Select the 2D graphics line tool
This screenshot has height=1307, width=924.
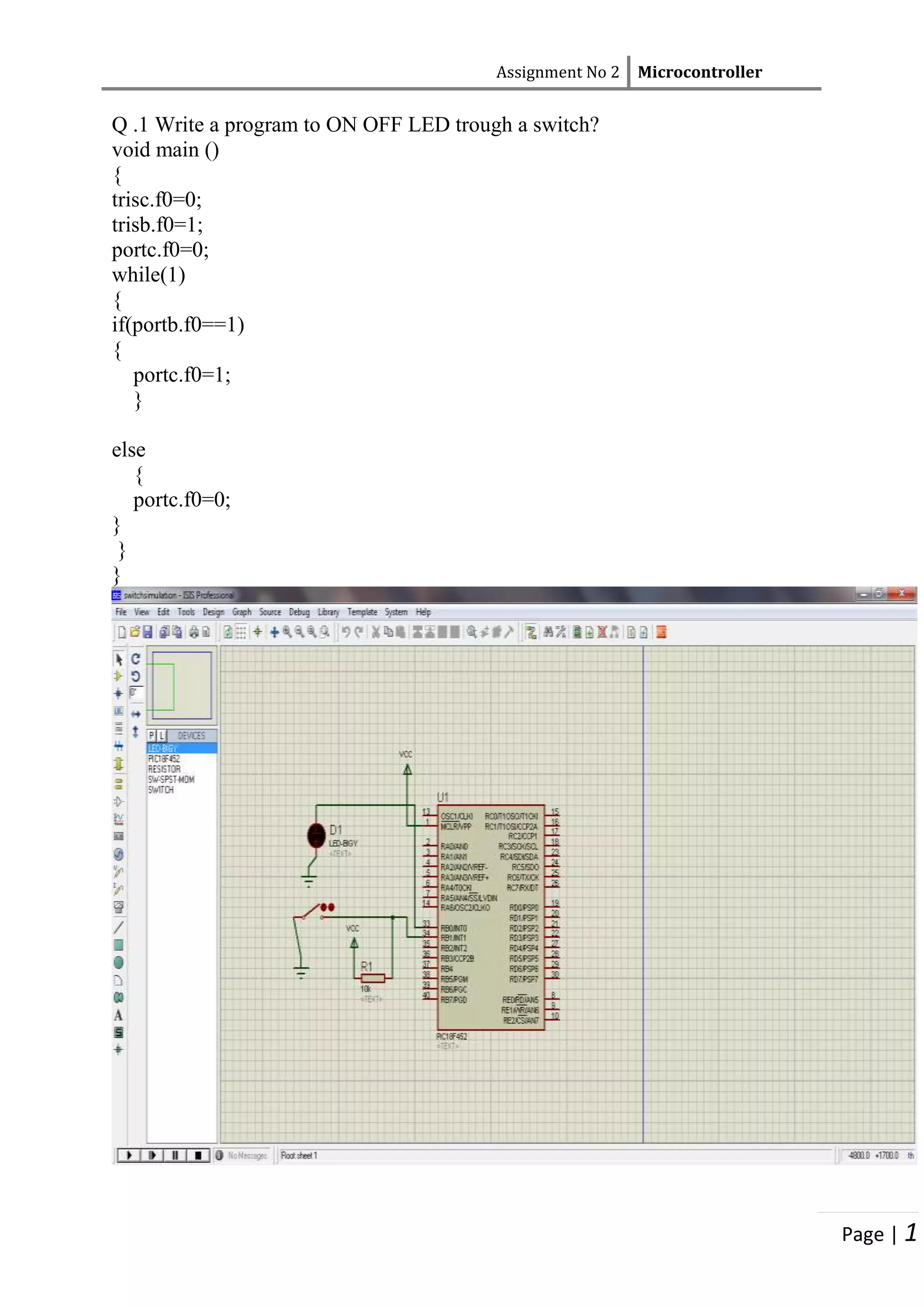118,927
